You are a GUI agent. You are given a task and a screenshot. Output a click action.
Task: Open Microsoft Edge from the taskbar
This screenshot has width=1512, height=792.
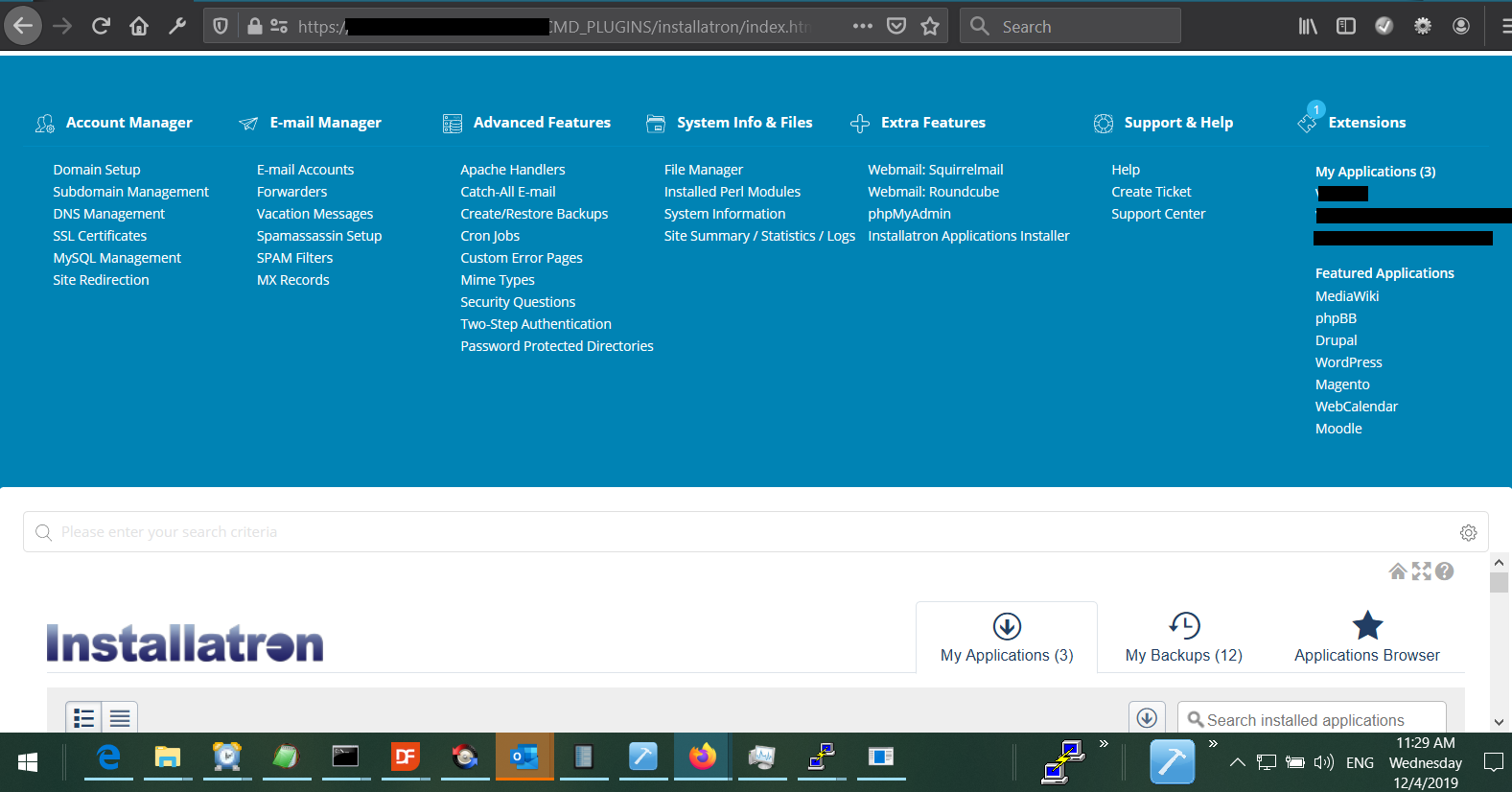[109, 757]
